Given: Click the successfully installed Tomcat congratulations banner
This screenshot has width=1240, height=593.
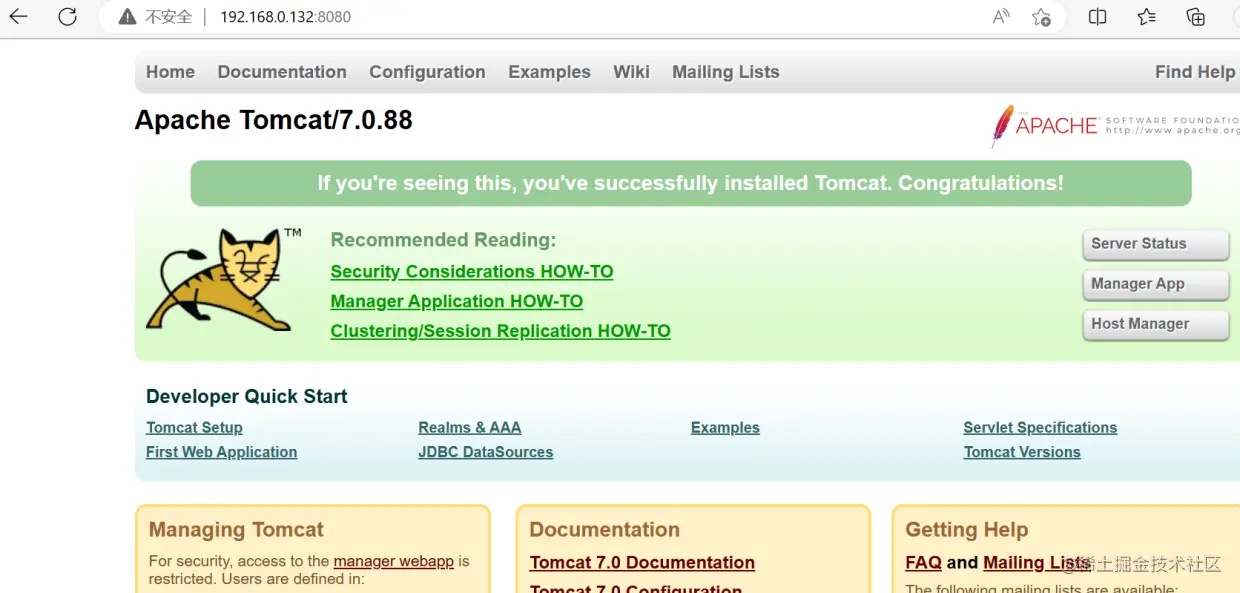Looking at the screenshot, I should pyautogui.click(x=691, y=184).
